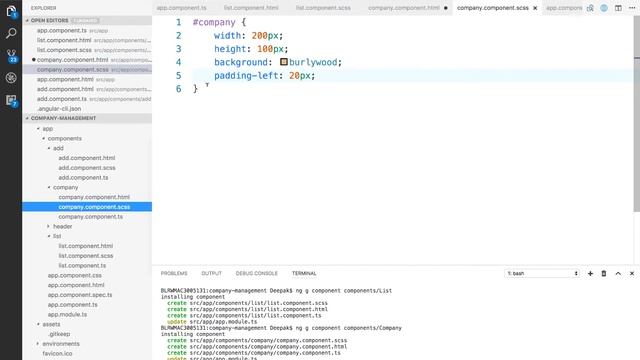Collapse the add folder
The width and height of the screenshot is (640, 360).
pyautogui.click(x=49, y=148)
